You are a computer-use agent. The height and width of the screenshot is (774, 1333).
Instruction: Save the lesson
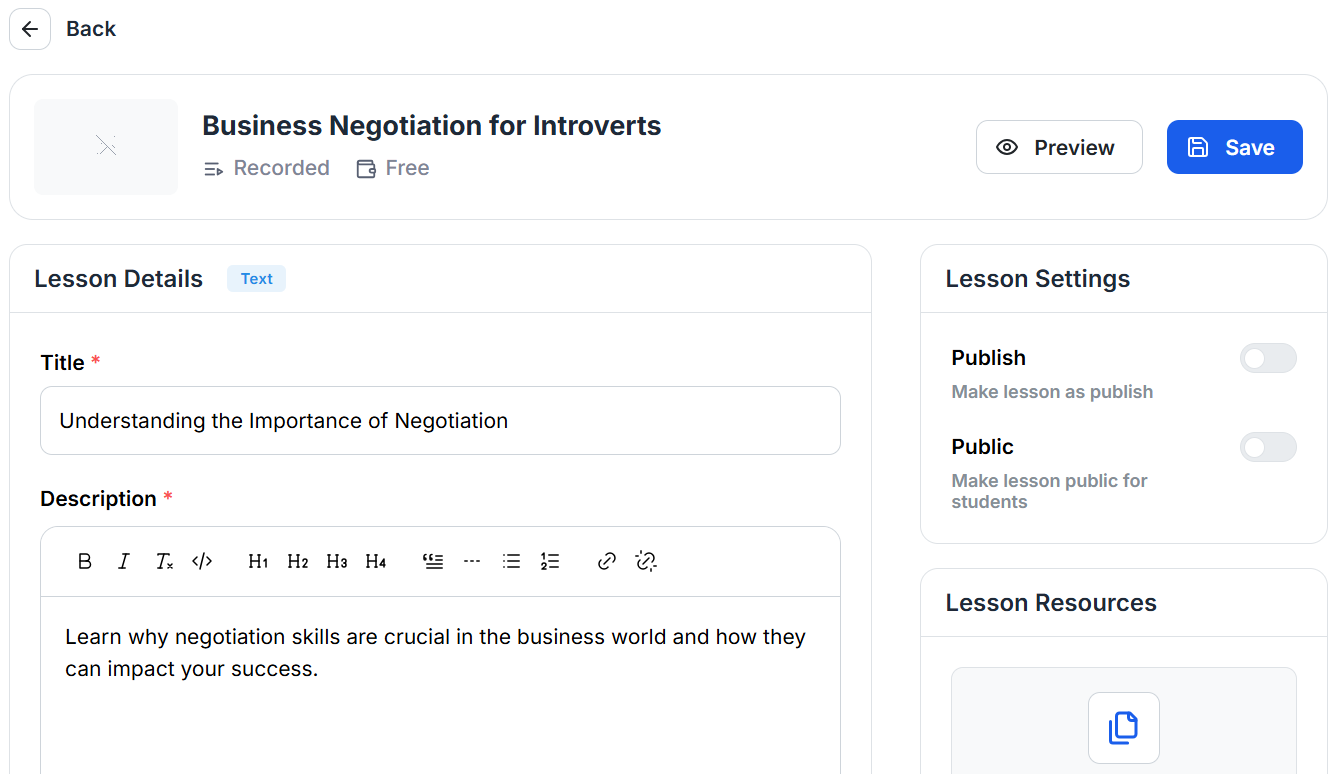pos(1235,147)
